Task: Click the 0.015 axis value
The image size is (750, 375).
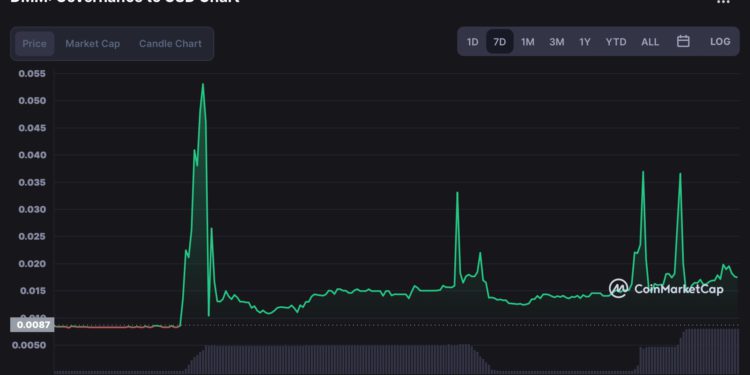Action: point(33,291)
